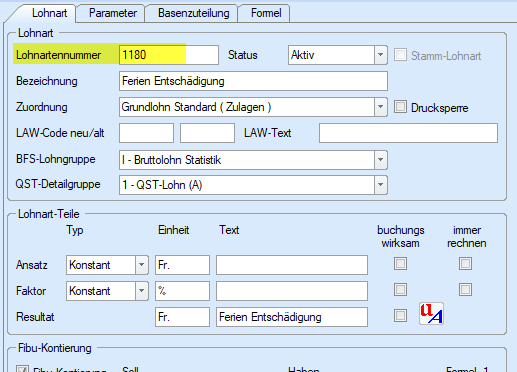The height and width of the screenshot is (372, 517).
Task: Open the Ansatz Typ dropdown
Action: 142,265
